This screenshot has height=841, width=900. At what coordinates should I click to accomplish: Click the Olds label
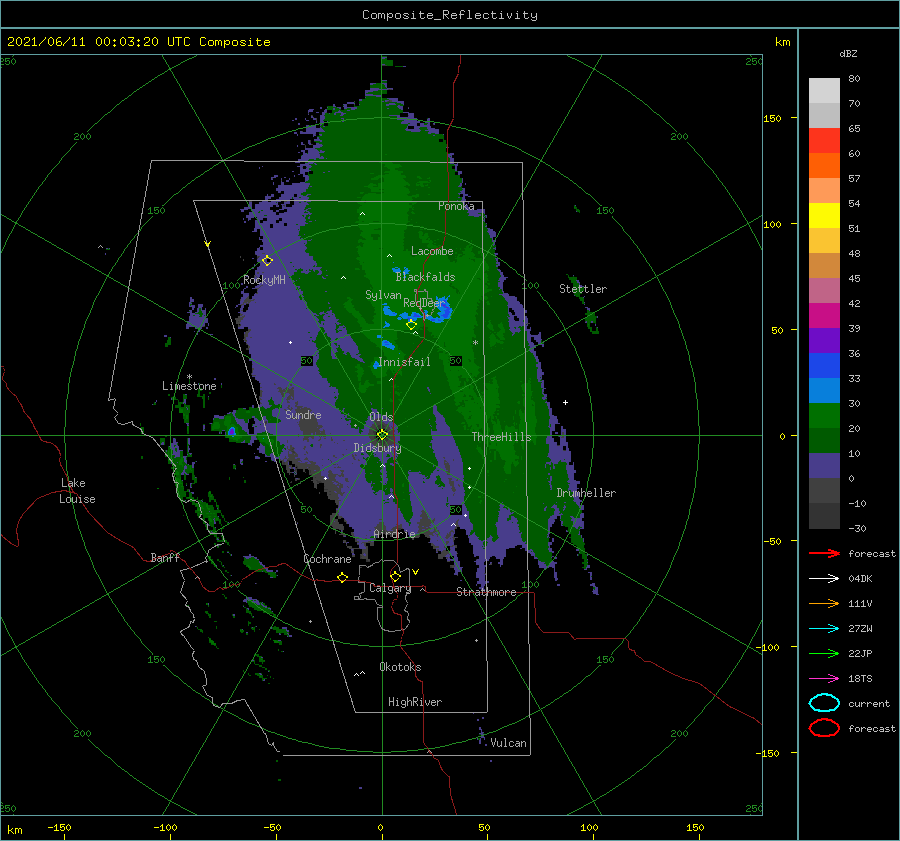[381, 417]
